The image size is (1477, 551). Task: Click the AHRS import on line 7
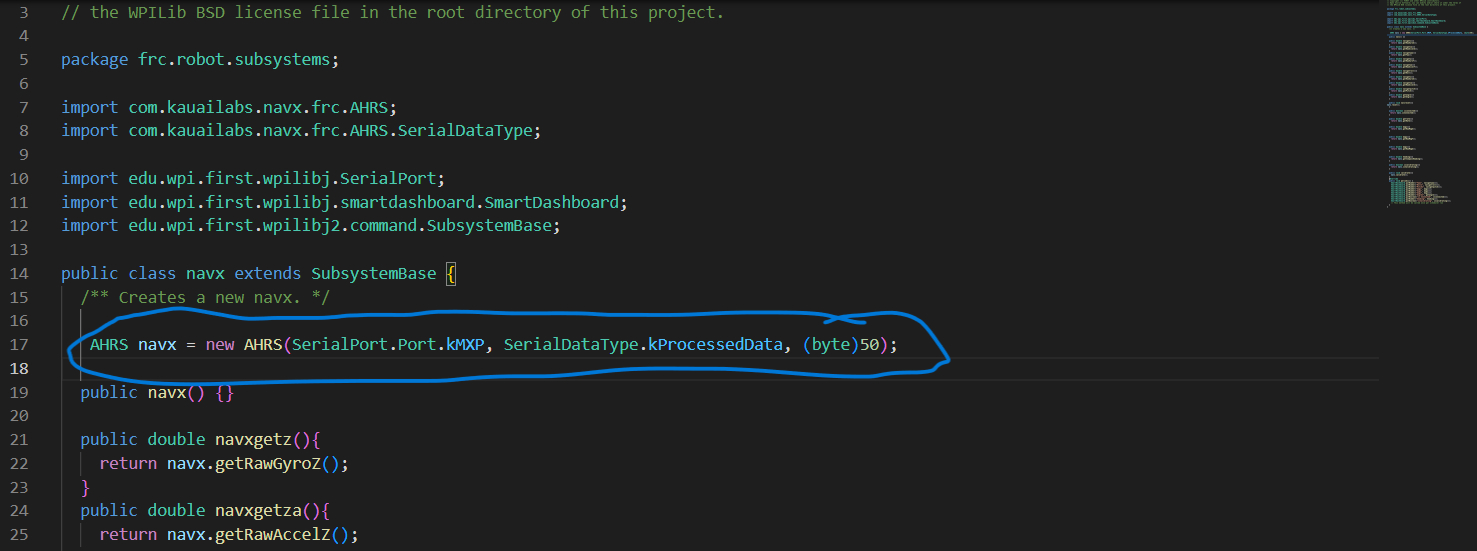pyautogui.click(x=231, y=107)
